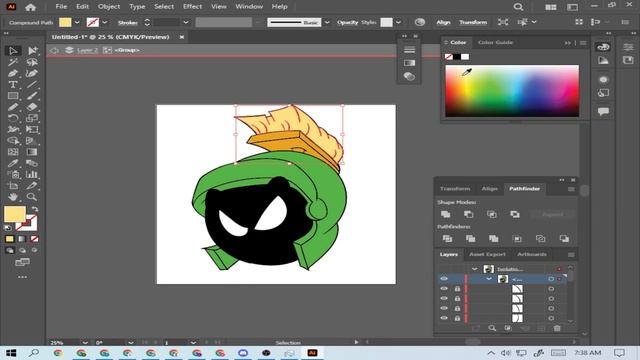Select the Line Segment tool
This screenshot has height=360, width=640.
tap(32, 84)
